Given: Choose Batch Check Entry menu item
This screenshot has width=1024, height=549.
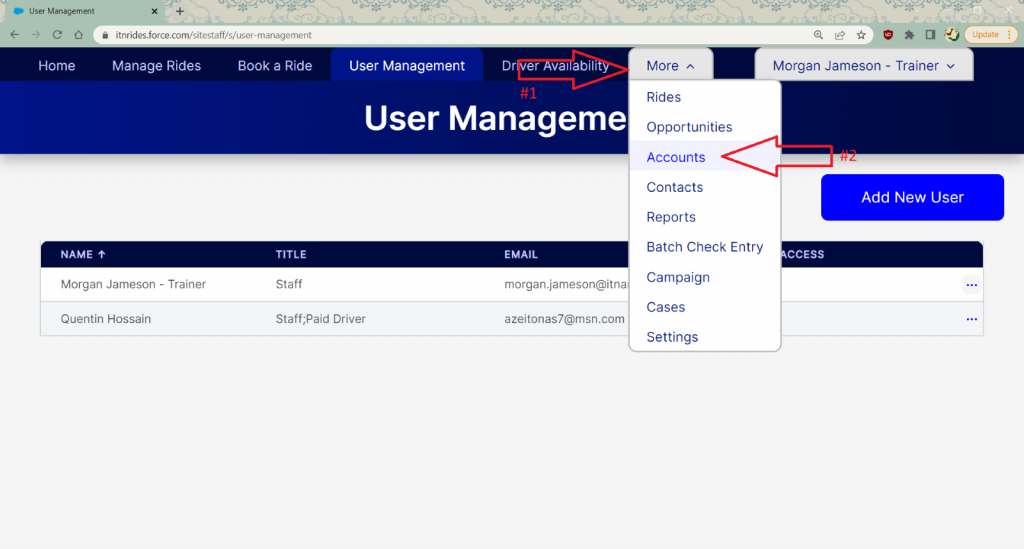Looking at the screenshot, I should click(x=704, y=247).
